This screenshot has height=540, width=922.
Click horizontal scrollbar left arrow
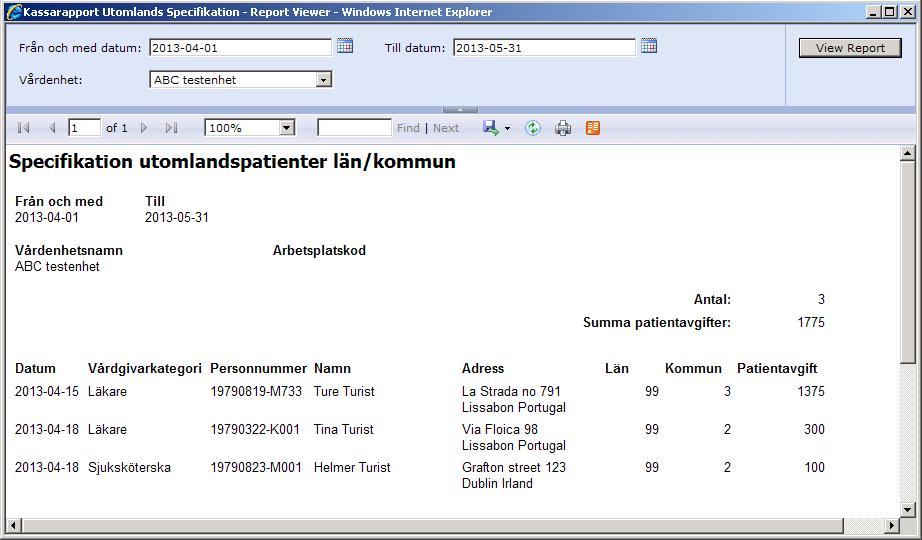(14, 525)
